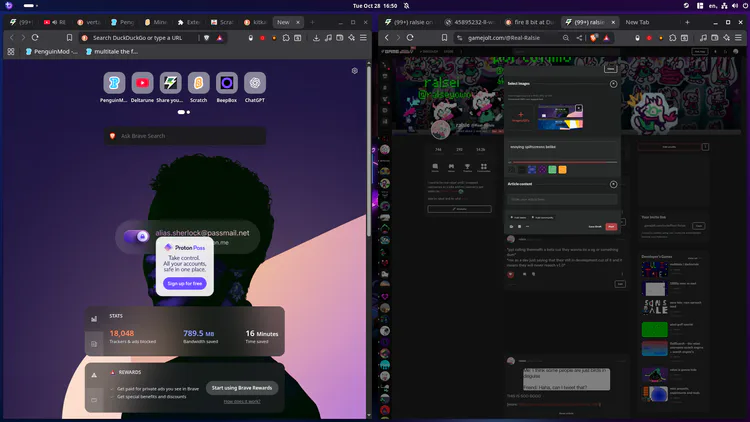Switch to the Penguin tab in left window
Viewport: 750px width, 422px height.
click(x=122, y=22)
